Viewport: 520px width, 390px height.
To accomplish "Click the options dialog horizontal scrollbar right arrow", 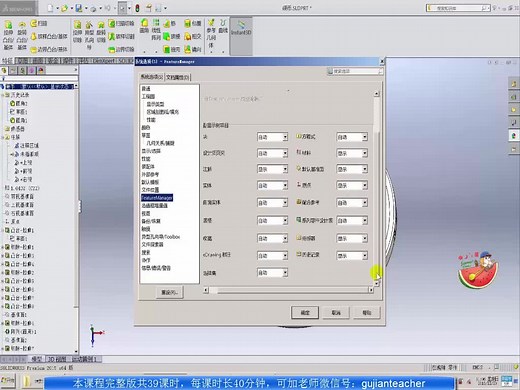I will [x=371, y=290].
